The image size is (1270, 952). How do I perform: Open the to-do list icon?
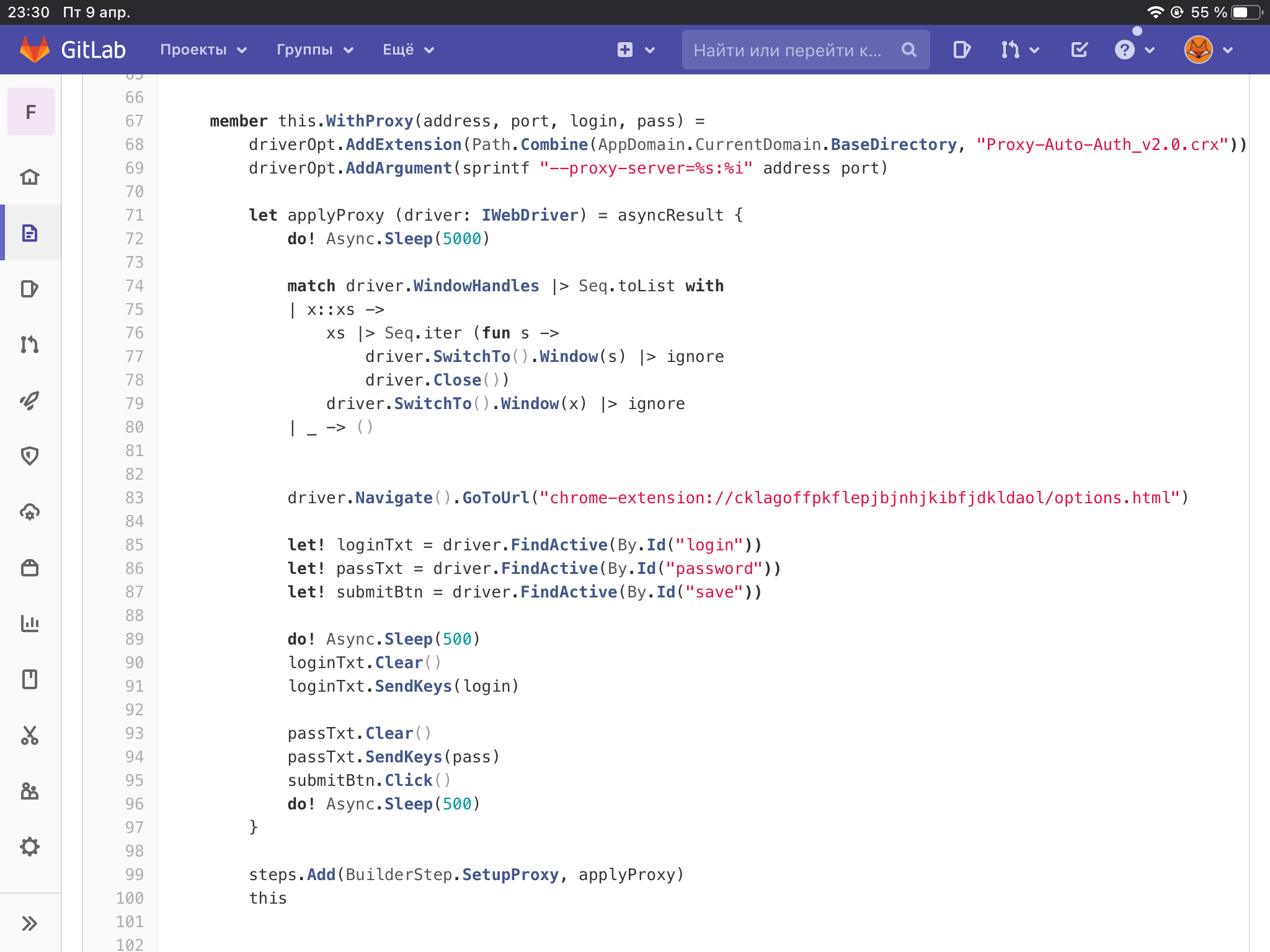point(1080,50)
